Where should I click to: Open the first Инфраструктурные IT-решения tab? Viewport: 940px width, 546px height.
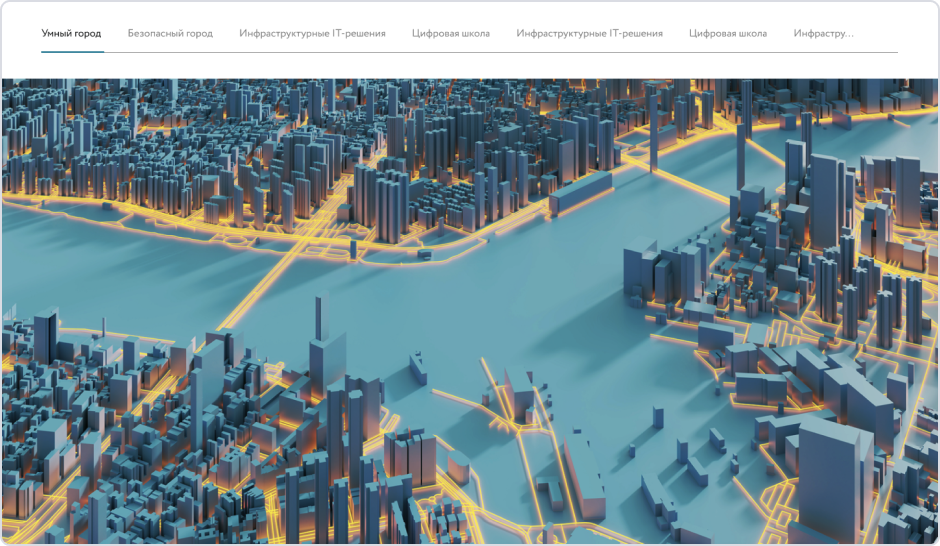tap(312, 33)
